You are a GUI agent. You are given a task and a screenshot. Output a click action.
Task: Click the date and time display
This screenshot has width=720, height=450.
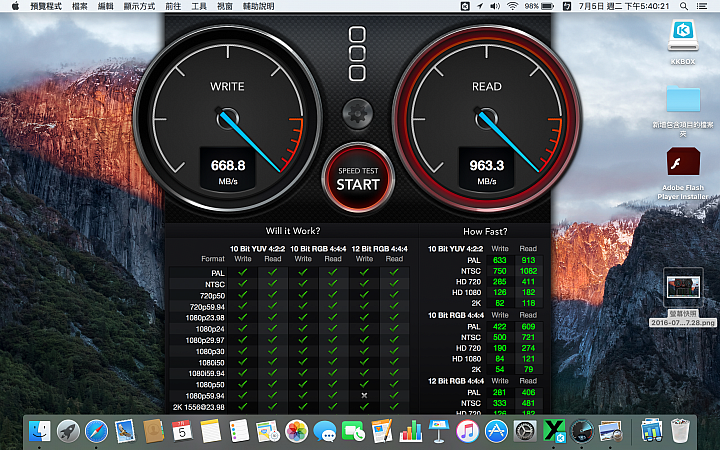624,6
